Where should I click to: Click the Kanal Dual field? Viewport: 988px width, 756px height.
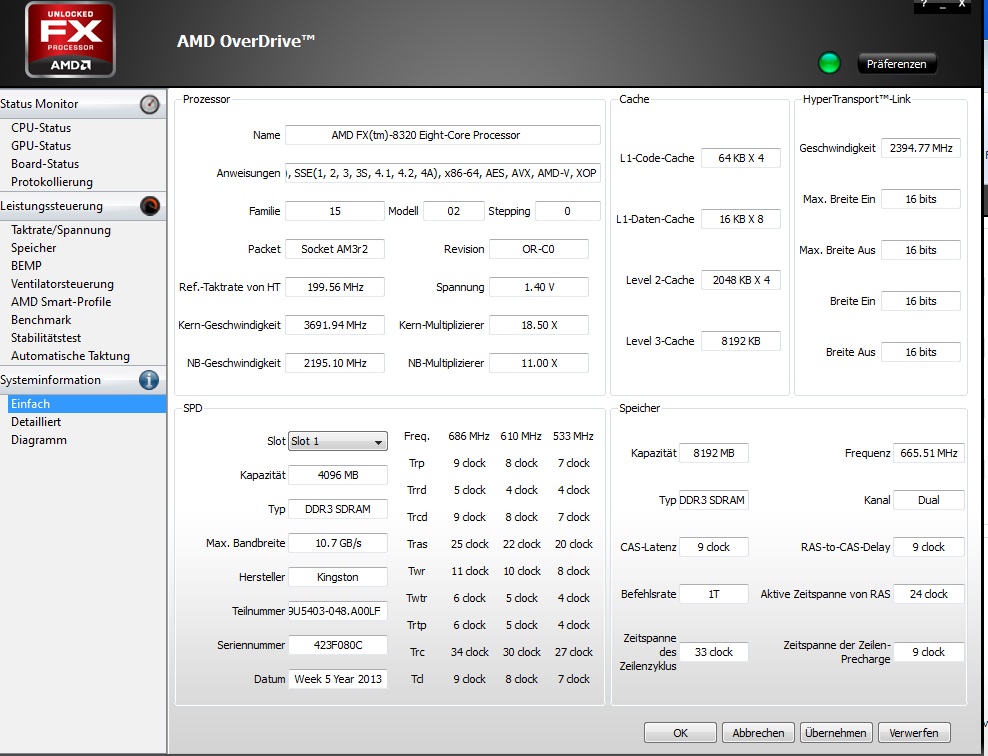(928, 500)
